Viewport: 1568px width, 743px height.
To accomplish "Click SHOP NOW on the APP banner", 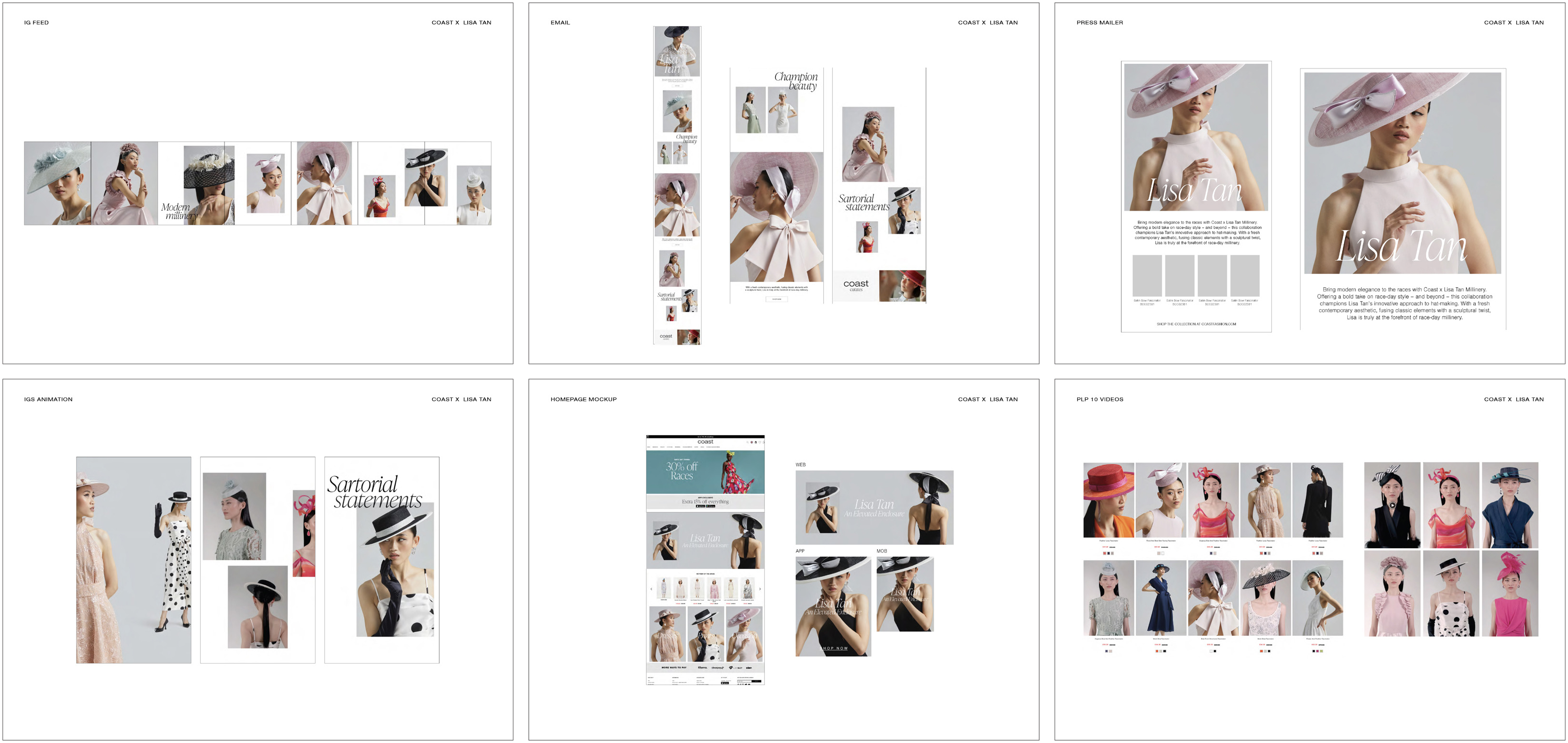I will tap(833, 648).
